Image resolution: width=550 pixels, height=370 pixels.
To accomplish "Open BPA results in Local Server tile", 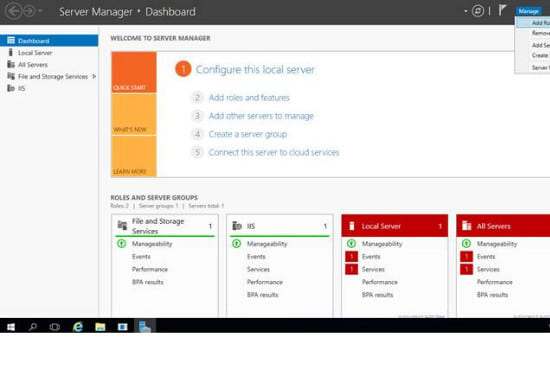I will pos(378,295).
